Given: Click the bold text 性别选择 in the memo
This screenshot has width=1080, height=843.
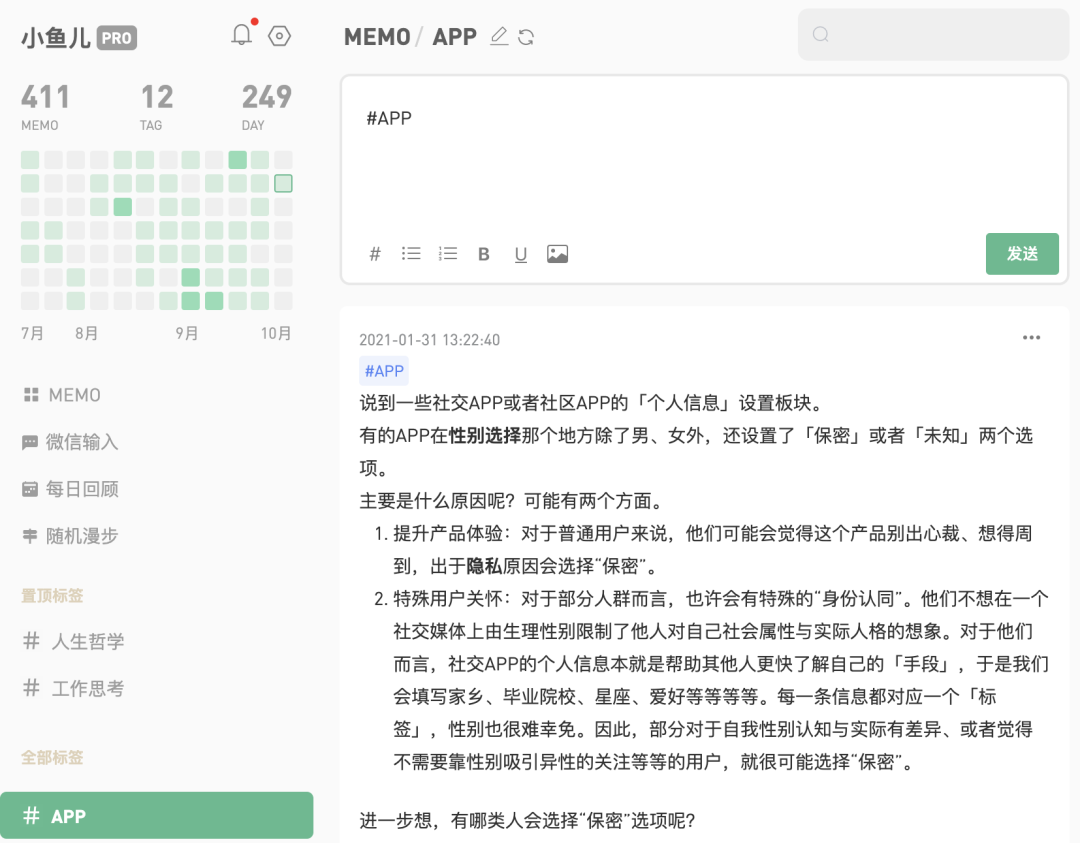Looking at the screenshot, I should tap(485, 435).
